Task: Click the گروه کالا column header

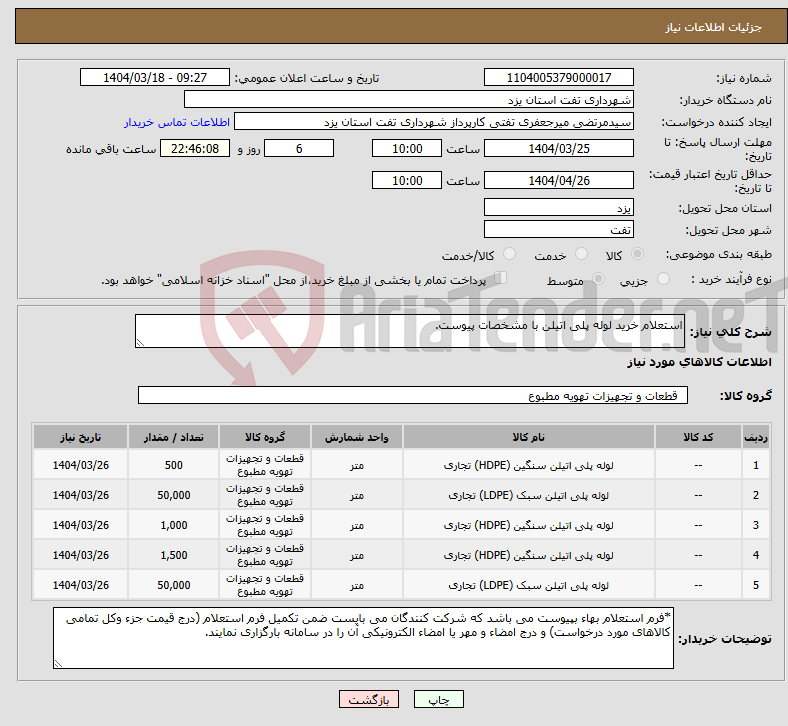Action: tap(265, 437)
